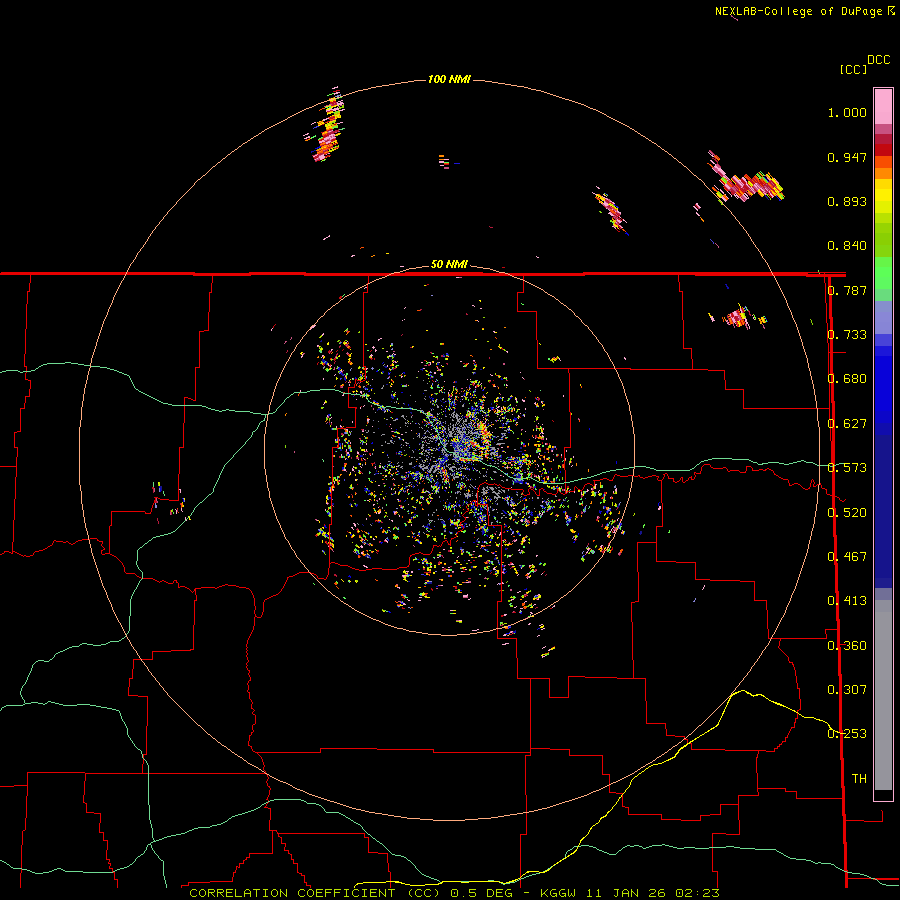Image resolution: width=900 pixels, height=900 pixels.
Task: Click the 0.840 scale value
Action: [847, 246]
